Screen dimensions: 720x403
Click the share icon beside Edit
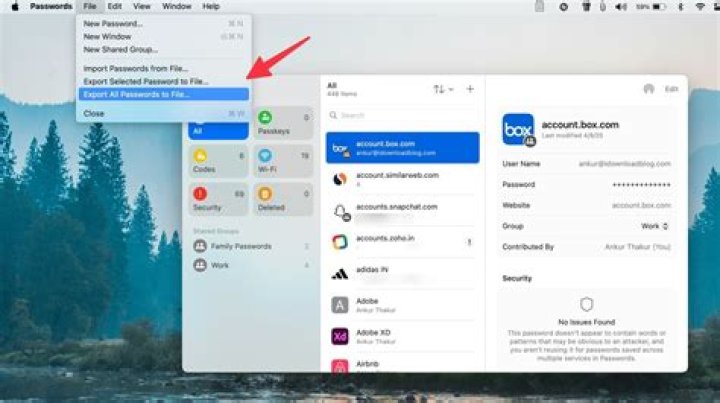tap(648, 89)
